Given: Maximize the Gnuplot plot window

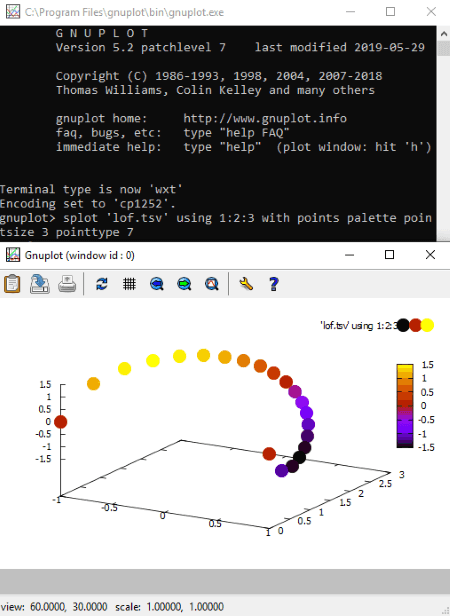Looking at the screenshot, I should coord(389,255).
